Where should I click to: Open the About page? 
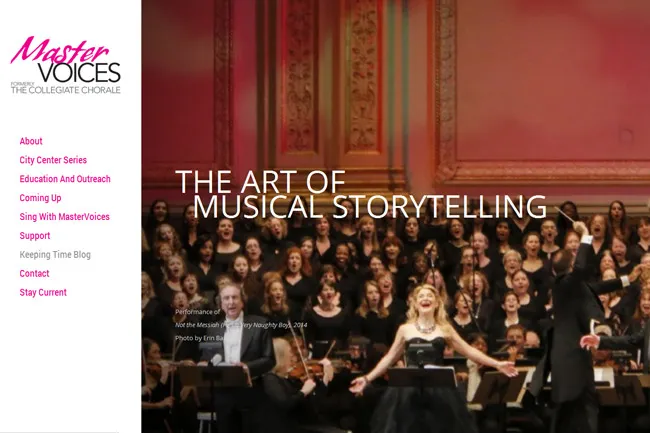tap(31, 141)
